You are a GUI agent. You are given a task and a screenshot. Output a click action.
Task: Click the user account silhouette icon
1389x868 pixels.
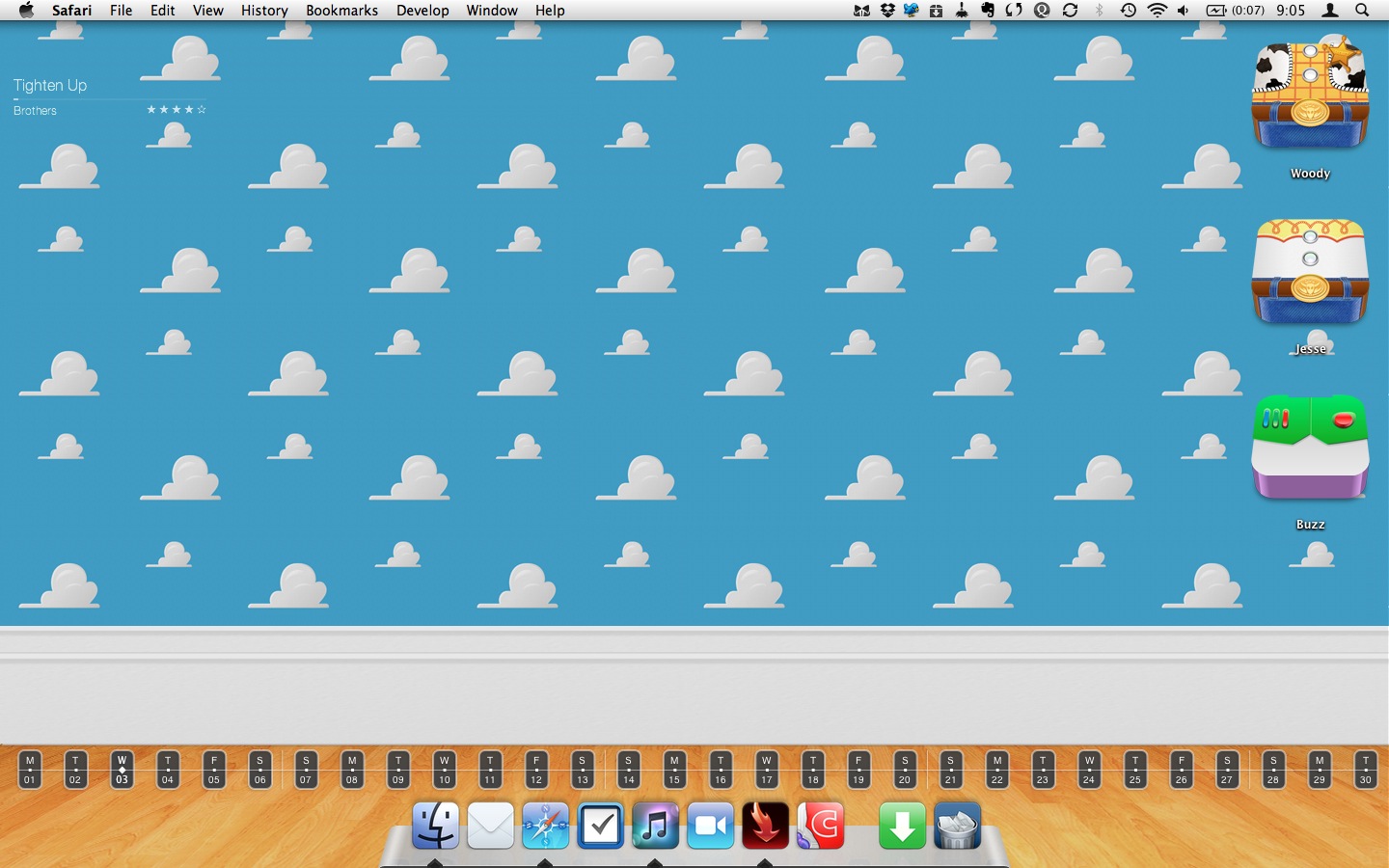click(x=1330, y=11)
